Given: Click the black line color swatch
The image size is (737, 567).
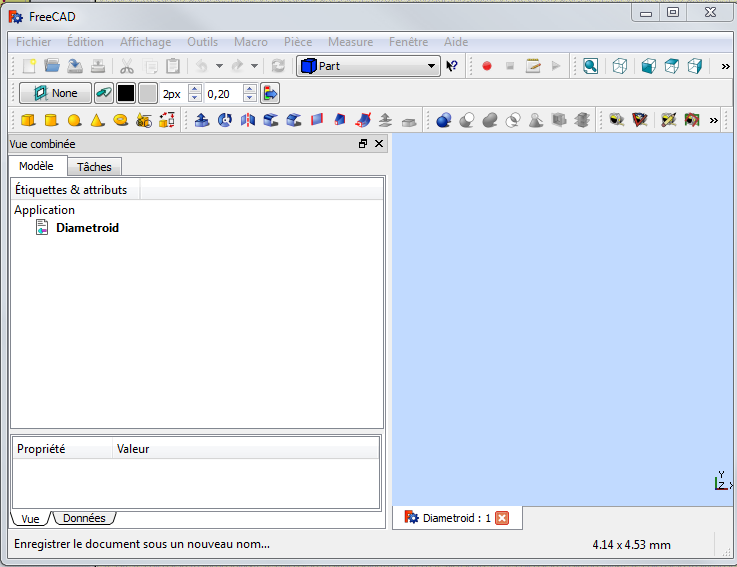Looking at the screenshot, I should (x=125, y=93).
